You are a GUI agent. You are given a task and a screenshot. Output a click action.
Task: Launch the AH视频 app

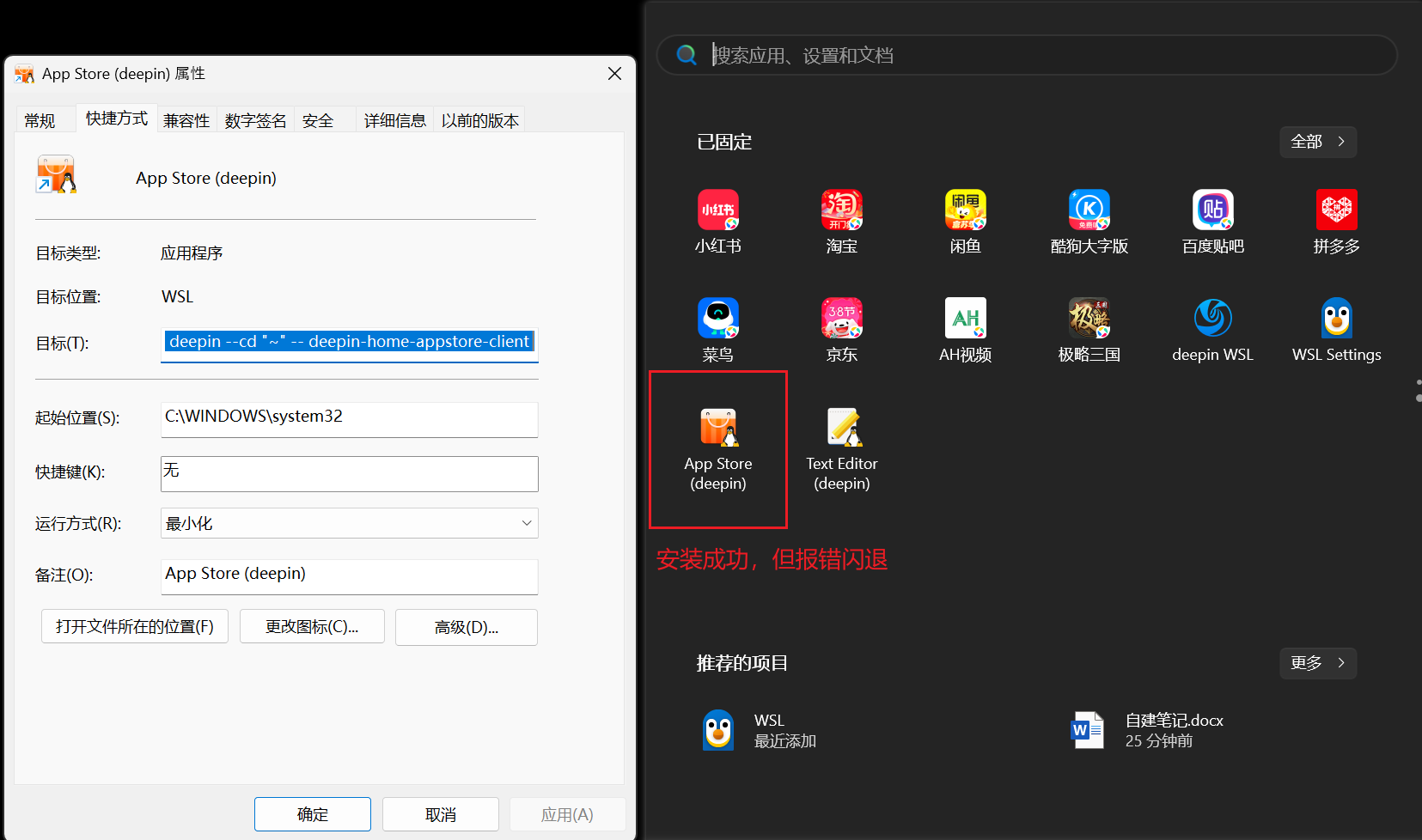coord(966,330)
